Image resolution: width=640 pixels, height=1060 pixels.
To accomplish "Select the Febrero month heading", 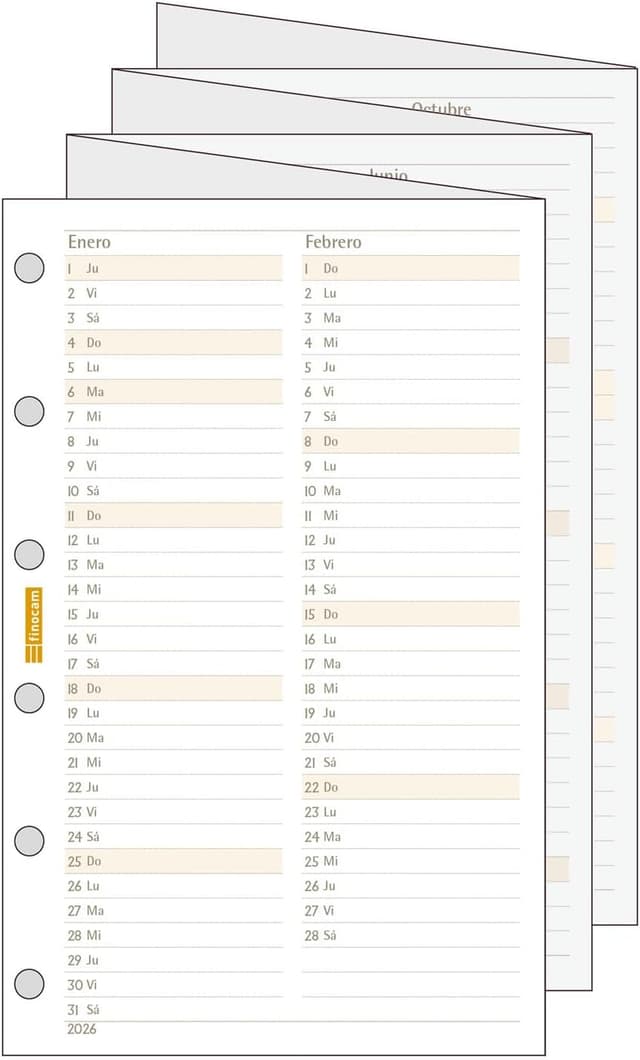I will [333, 242].
